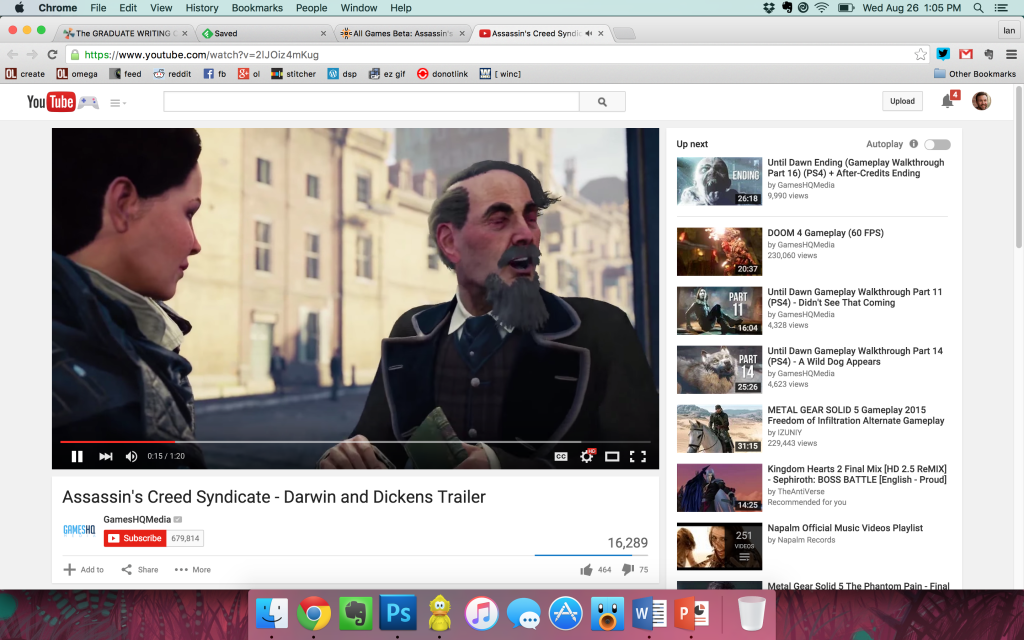The image size is (1024, 640).
Task: Open Napalm Official Music Videos Playlist
Action: [845, 528]
